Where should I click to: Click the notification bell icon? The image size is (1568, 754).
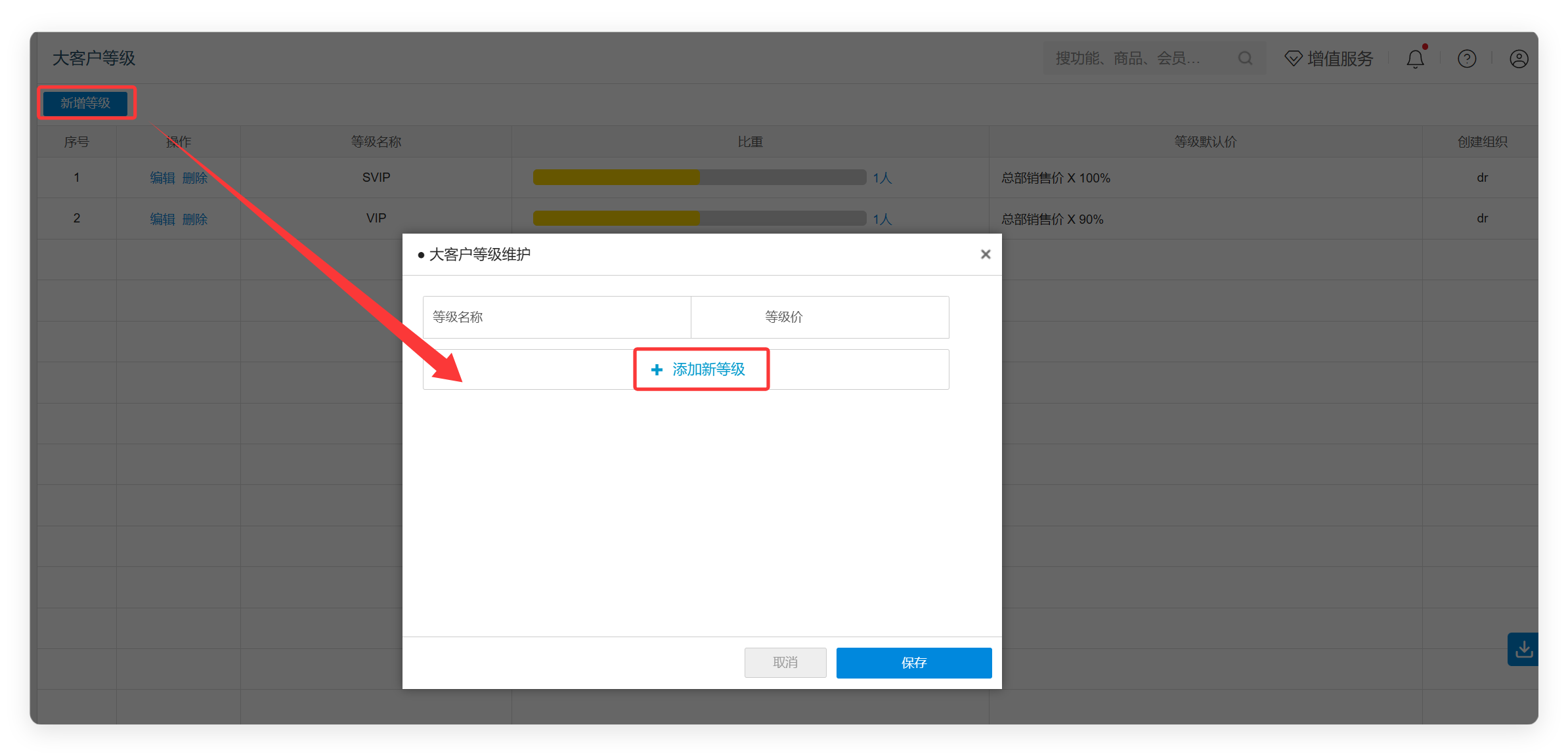click(1415, 59)
